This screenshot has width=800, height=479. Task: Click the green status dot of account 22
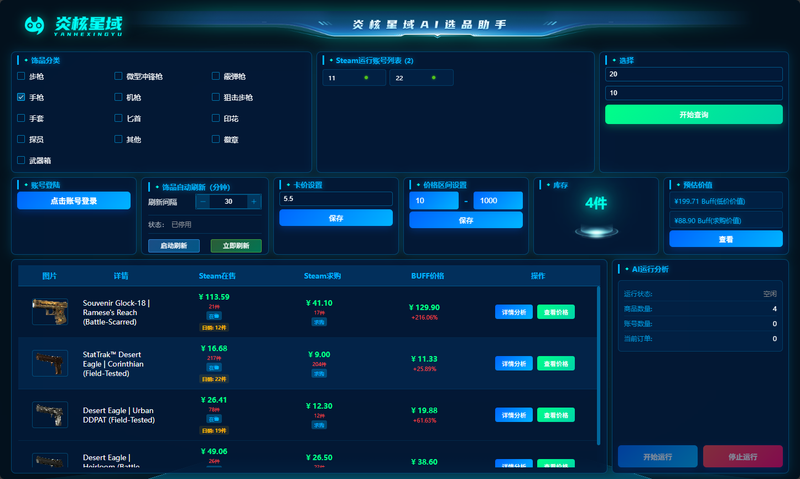click(434, 78)
